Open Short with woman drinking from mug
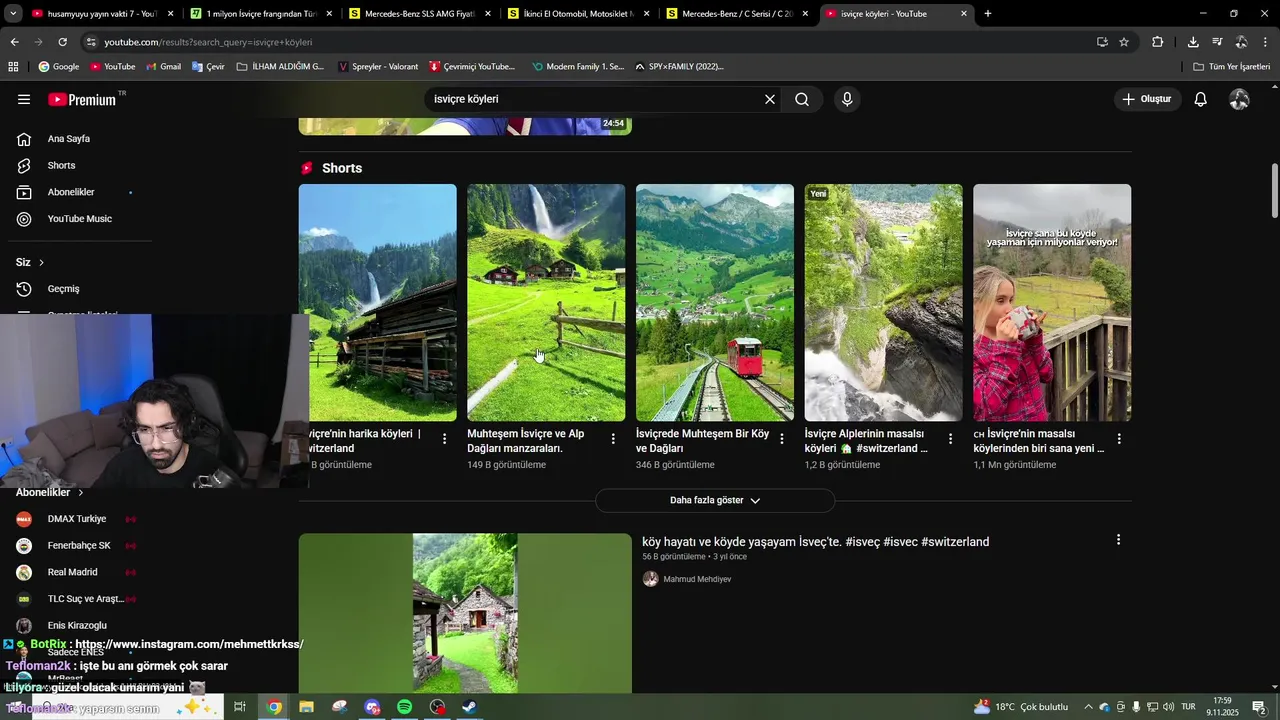This screenshot has height=720, width=1280. [x=1052, y=302]
